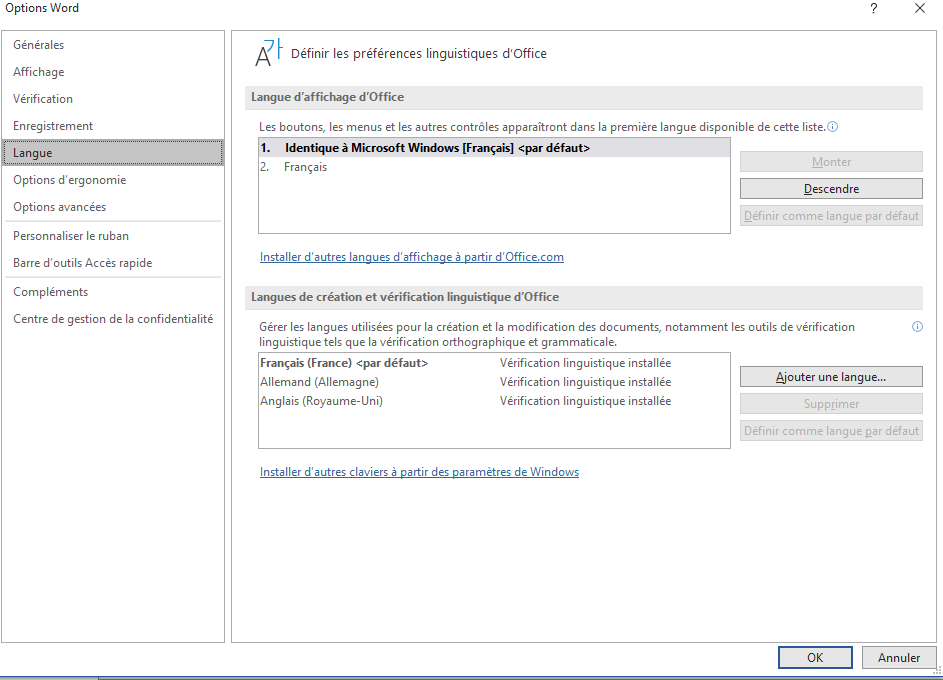Click Définir comme langue par défaut under Descendre
Image resolution: width=943 pixels, height=680 pixels.
click(831, 216)
